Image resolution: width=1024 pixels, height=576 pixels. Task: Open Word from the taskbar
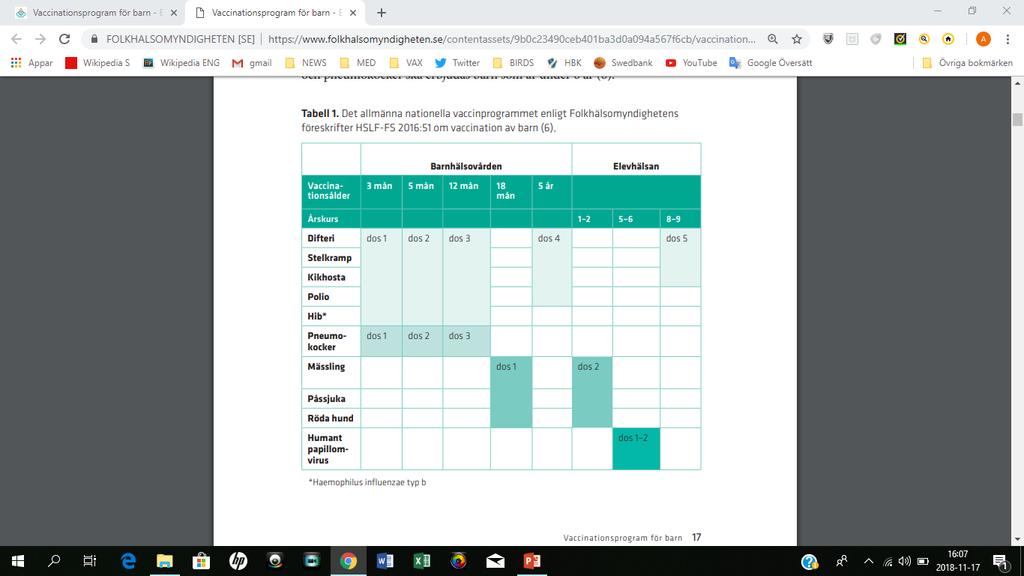tap(385, 561)
